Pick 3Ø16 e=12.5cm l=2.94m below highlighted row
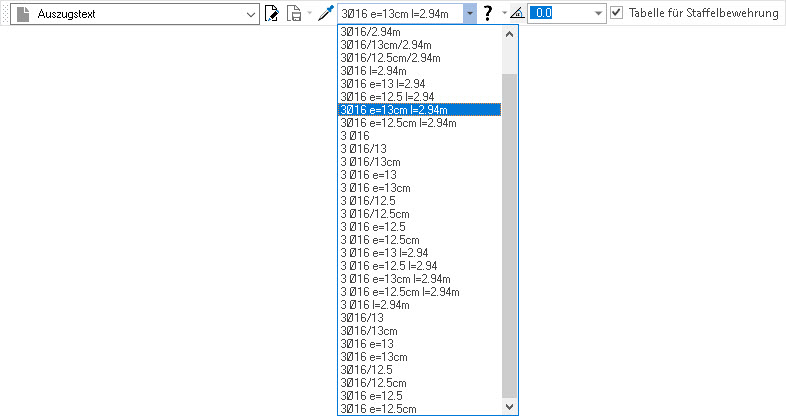This screenshot has width=786, height=416. coord(420,123)
